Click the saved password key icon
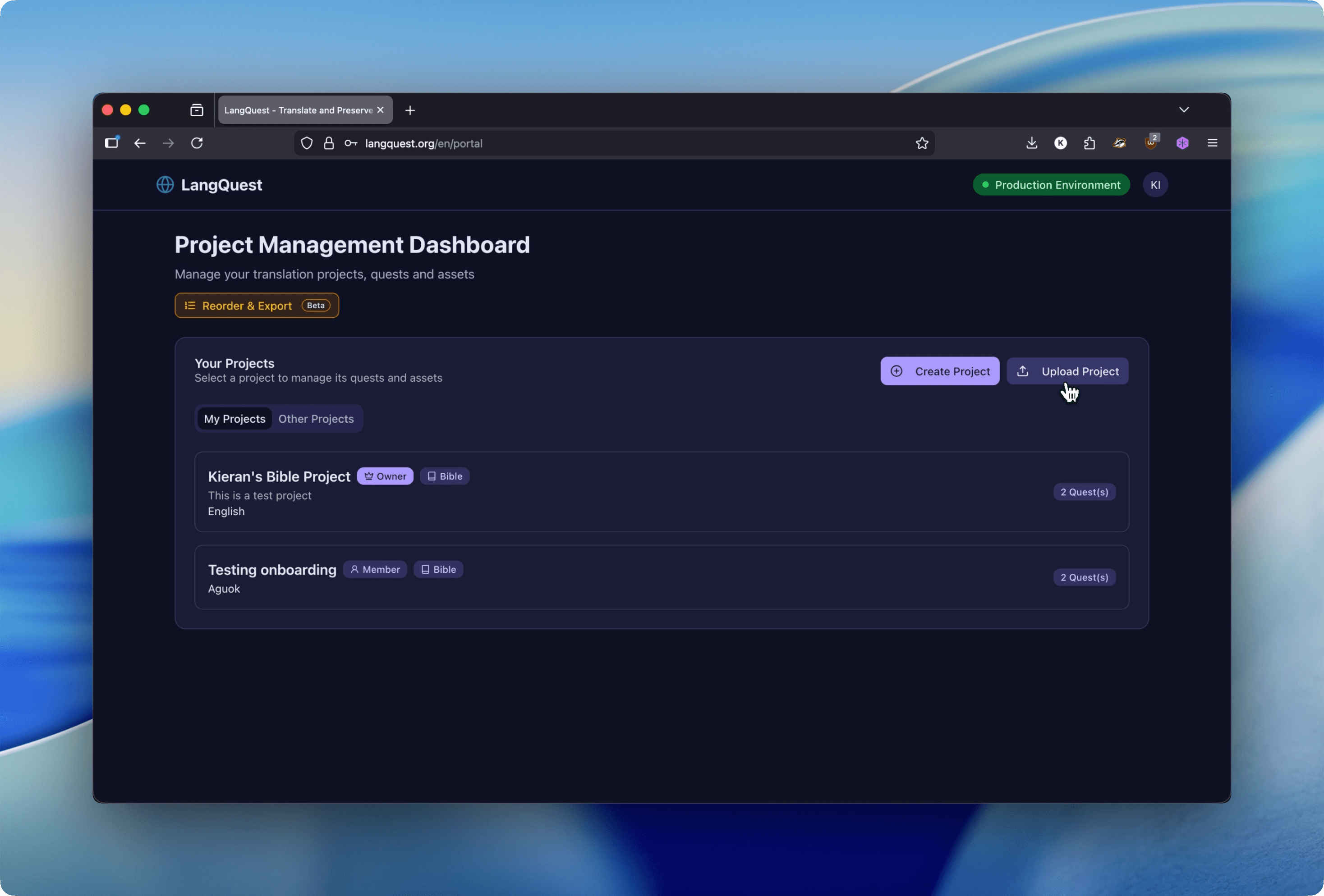1324x896 pixels. (x=351, y=143)
